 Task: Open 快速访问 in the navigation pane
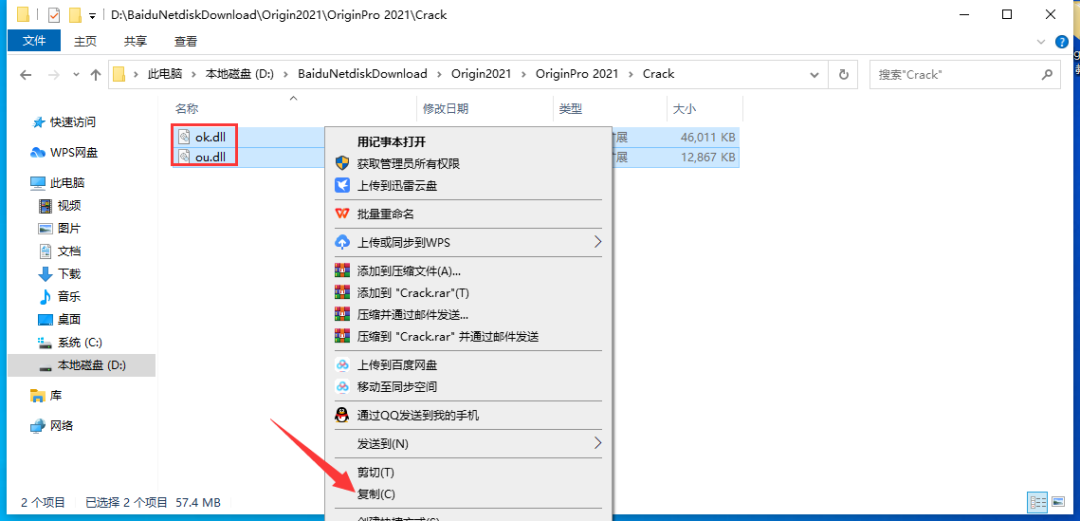click(72, 122)
